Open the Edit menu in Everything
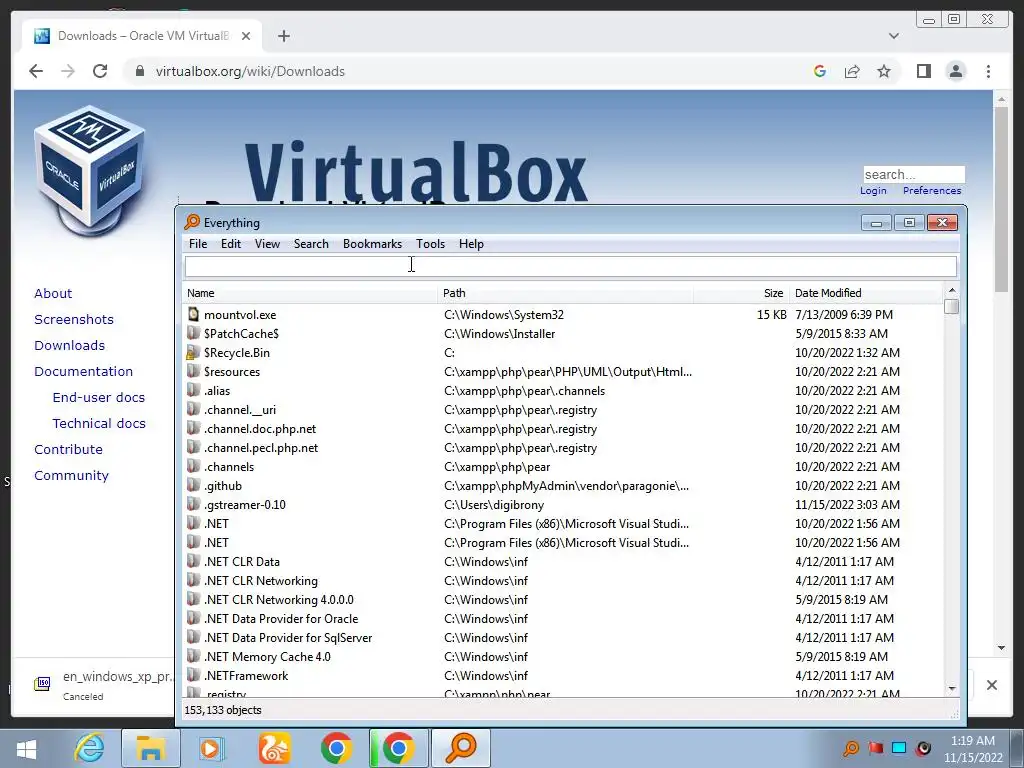Screen dimensions: 1024x768 [x=231, y=244]
